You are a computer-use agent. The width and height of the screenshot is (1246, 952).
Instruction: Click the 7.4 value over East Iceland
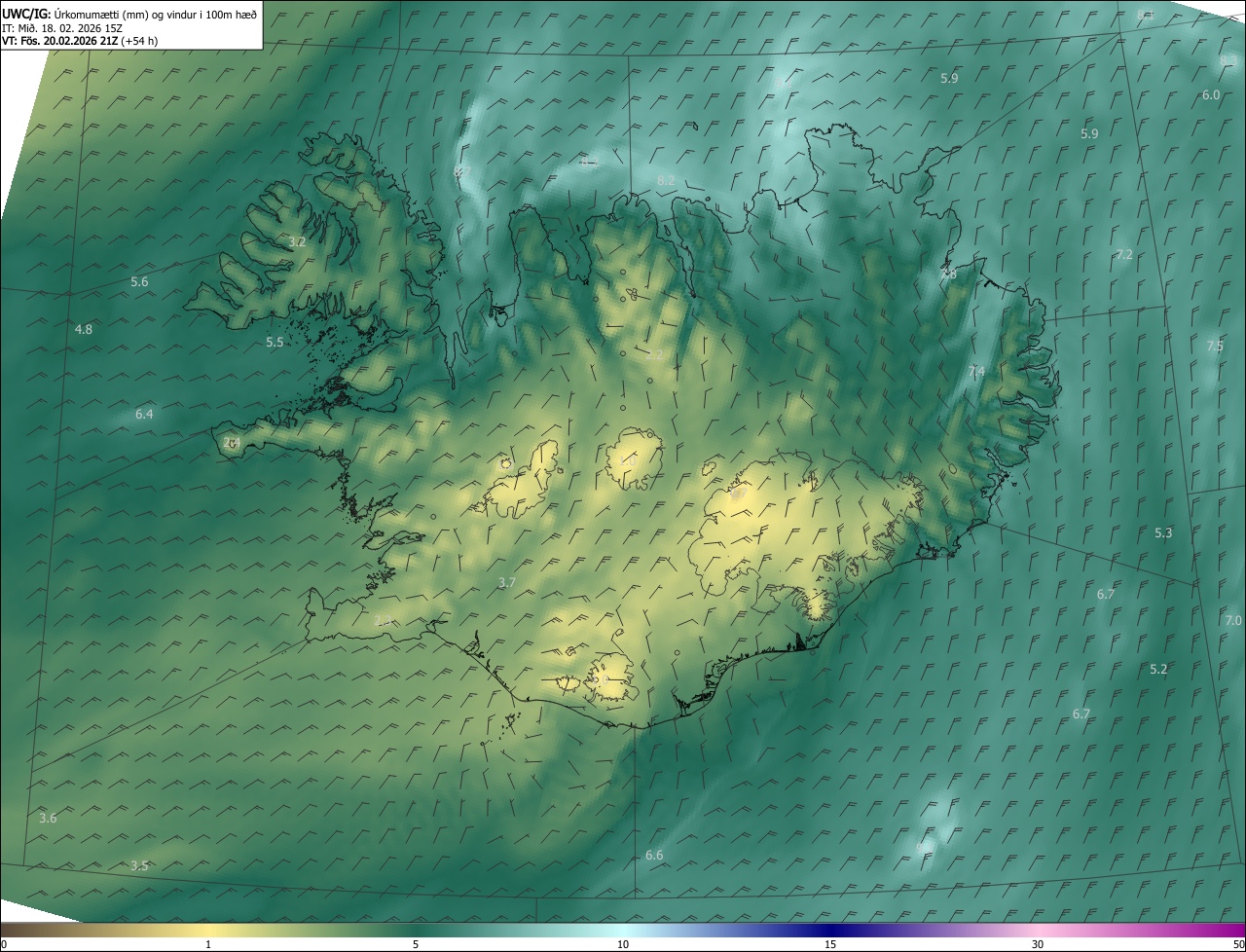tap(977, 371)
